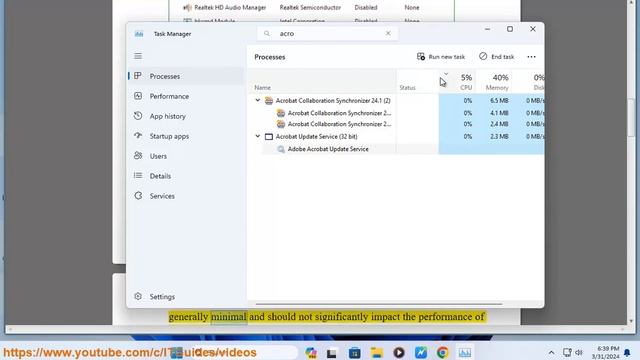Click the Services puzzle icon

point(138,196)
